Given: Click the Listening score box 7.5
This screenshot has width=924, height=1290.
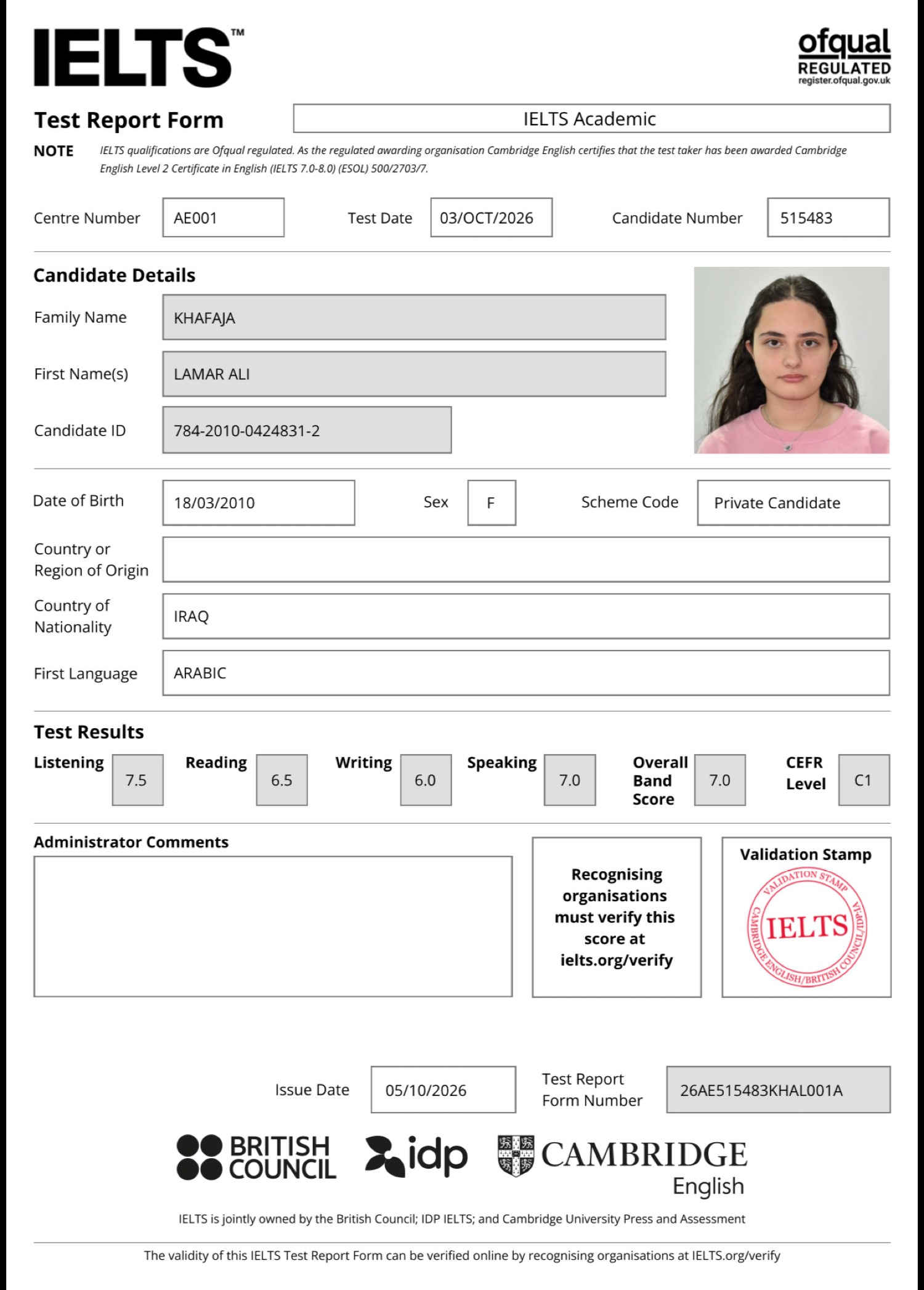Looking at the screenshot, I should (x=137, y=780).
